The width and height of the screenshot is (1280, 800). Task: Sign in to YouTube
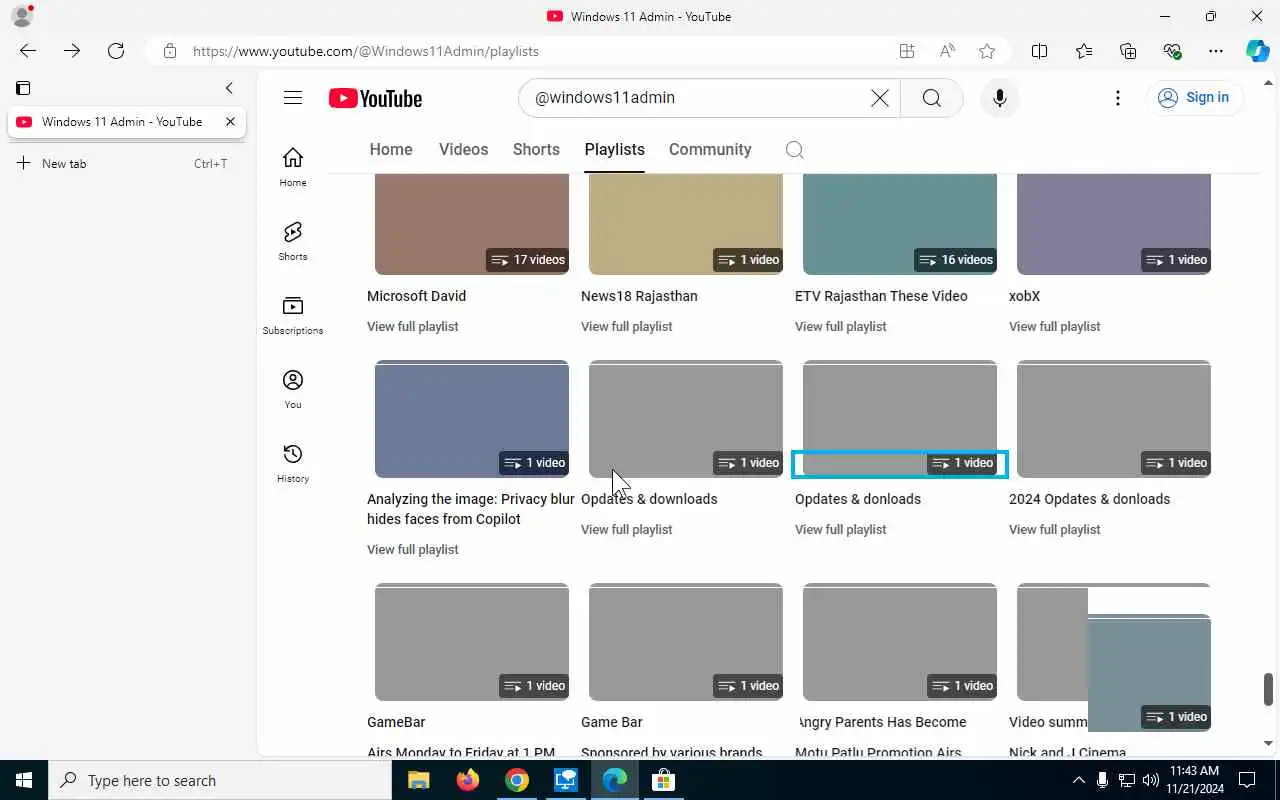pos(1194,98)
